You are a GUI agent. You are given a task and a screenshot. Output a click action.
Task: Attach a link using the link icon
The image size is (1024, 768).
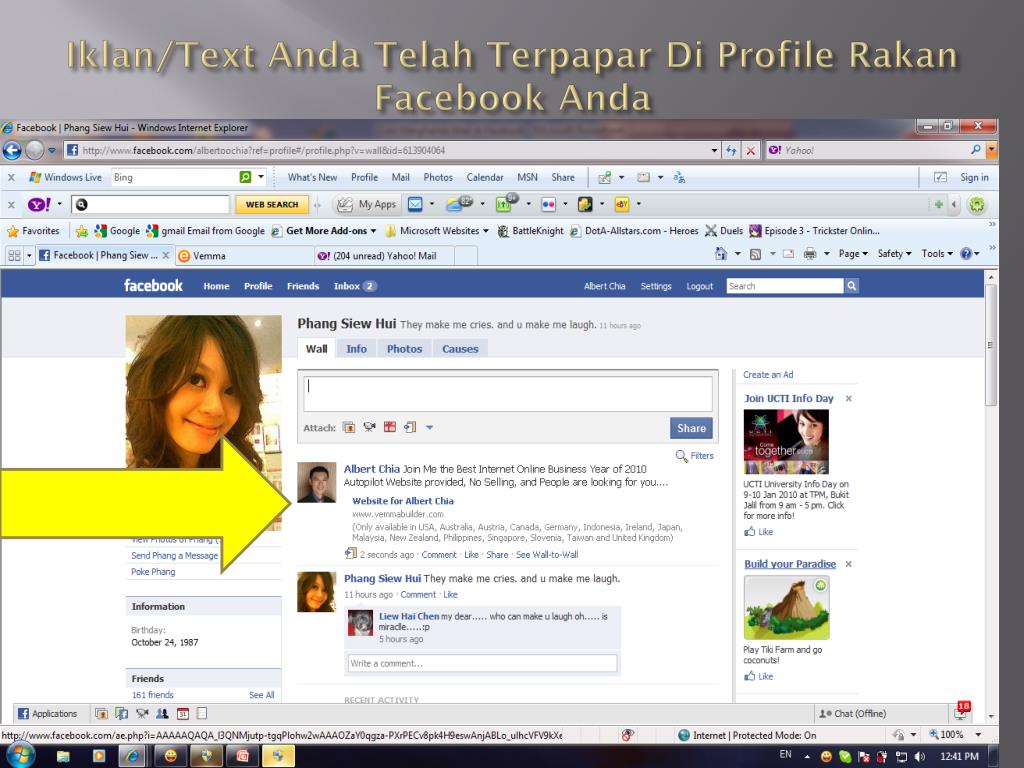point(409,427)
